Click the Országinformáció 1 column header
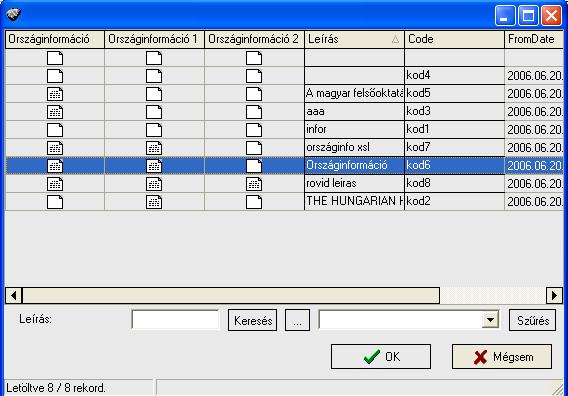Screen dimensions: 568x396 point(154,39)
